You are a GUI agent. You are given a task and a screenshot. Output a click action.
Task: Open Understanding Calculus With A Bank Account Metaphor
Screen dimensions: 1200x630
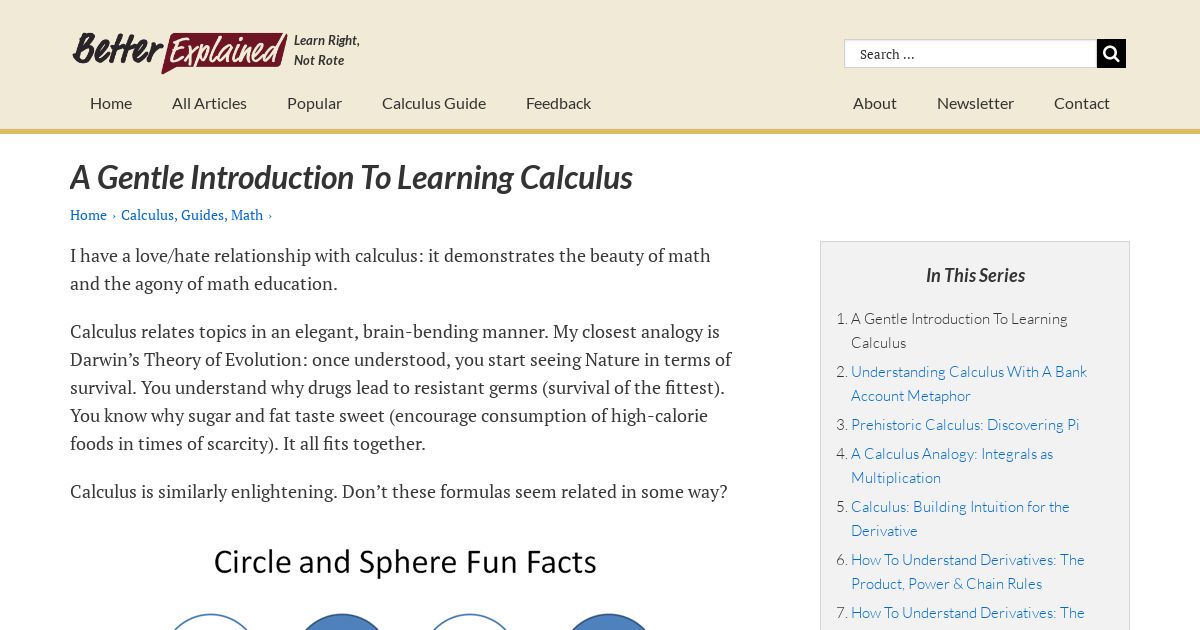[969, 383]
